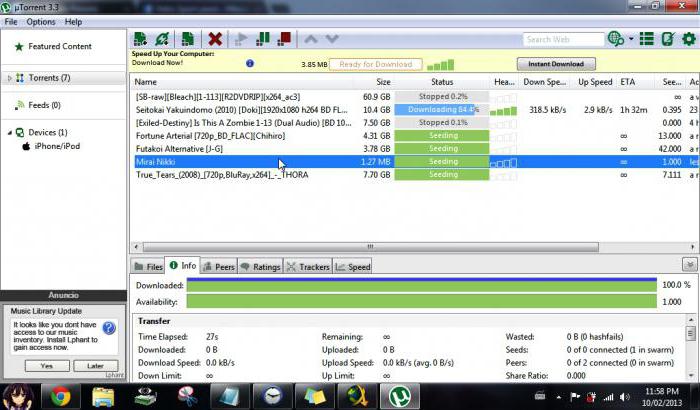Toggle the detailed list view icon
The height and width of the screenshot is (410, 700).
(x=646, y=39)
